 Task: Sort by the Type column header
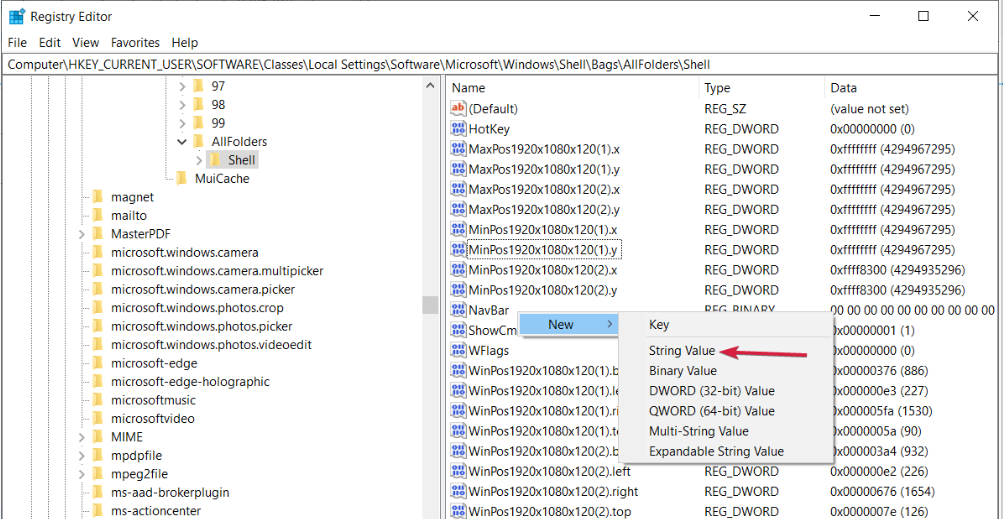(762, 88)
